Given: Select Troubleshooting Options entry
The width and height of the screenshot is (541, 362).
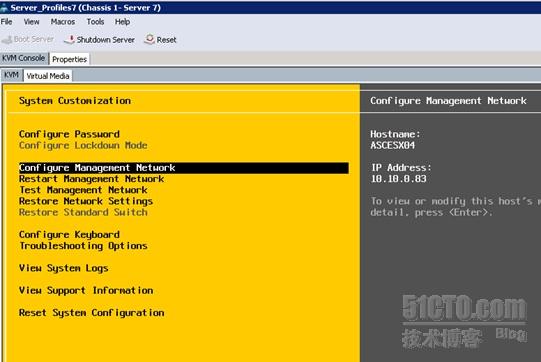Looking at the screenshot, I should coord(83,246).
